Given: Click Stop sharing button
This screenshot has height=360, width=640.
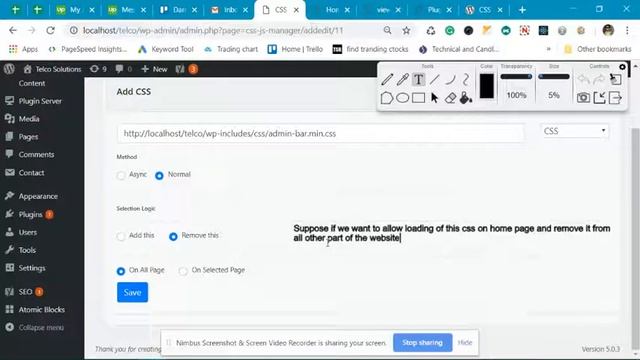Looking at the screenshot, I should coord(422,342).
